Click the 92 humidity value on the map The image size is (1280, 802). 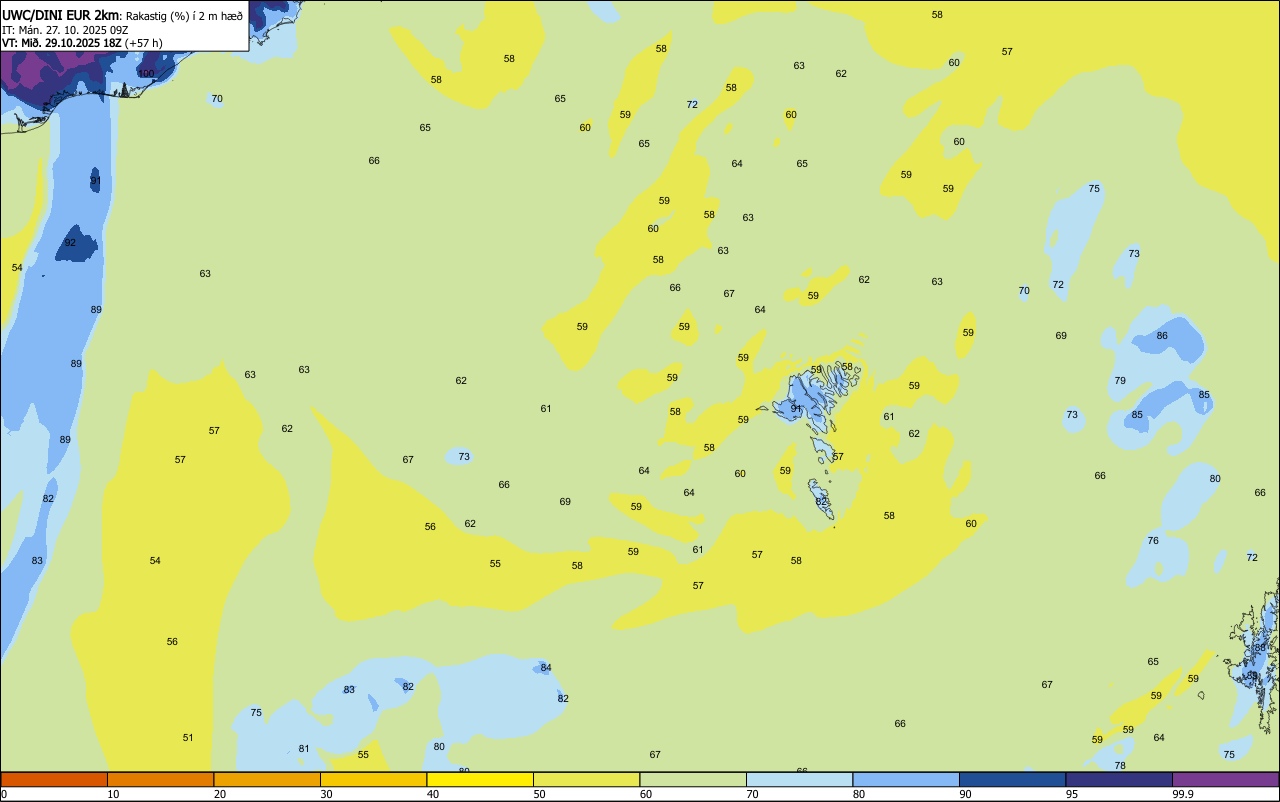[x=70, y=242]
